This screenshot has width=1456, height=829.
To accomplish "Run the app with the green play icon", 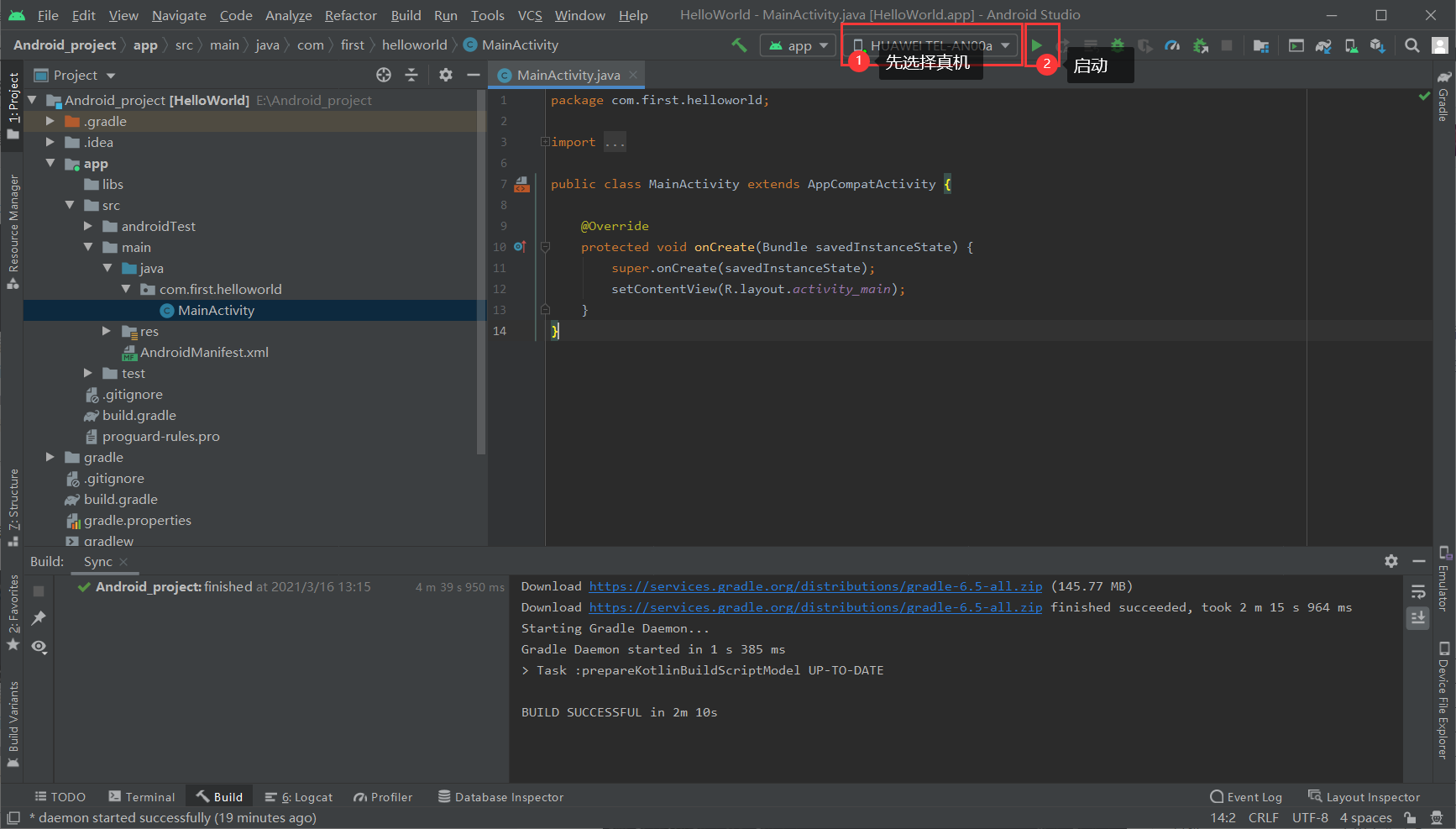I will (1041, 45).
